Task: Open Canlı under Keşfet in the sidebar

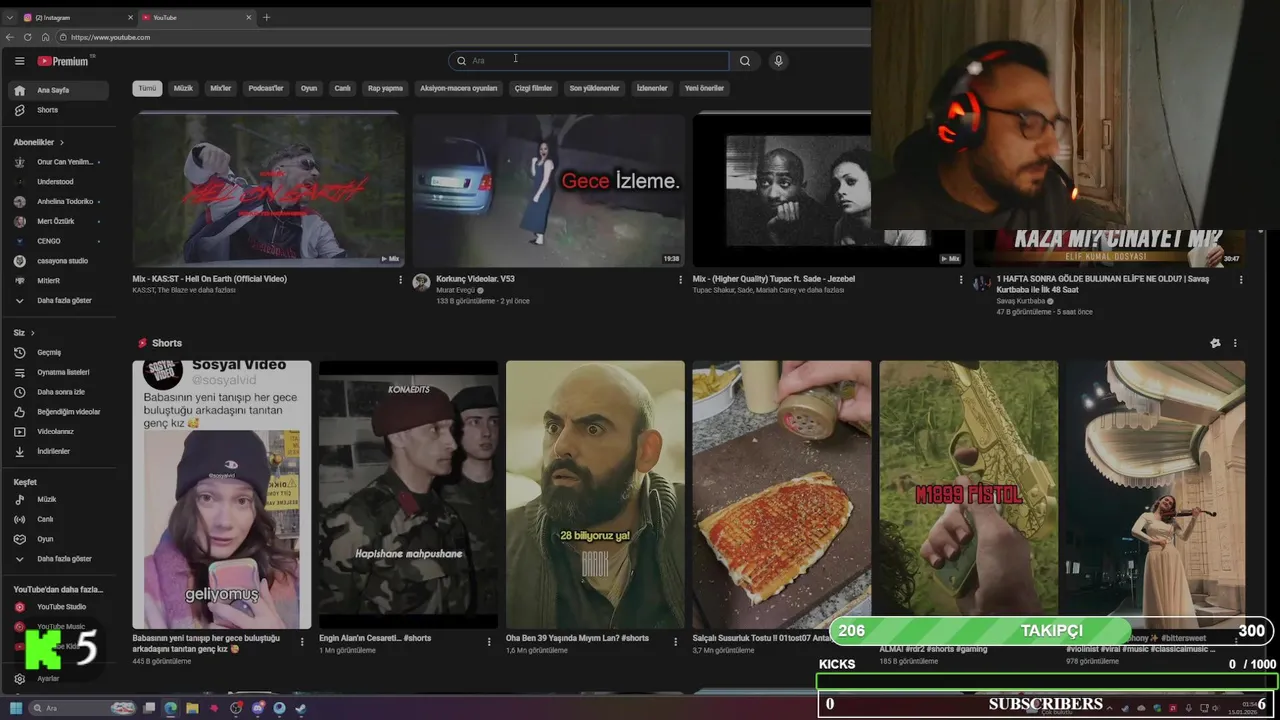Action: [x=58, y=519]
